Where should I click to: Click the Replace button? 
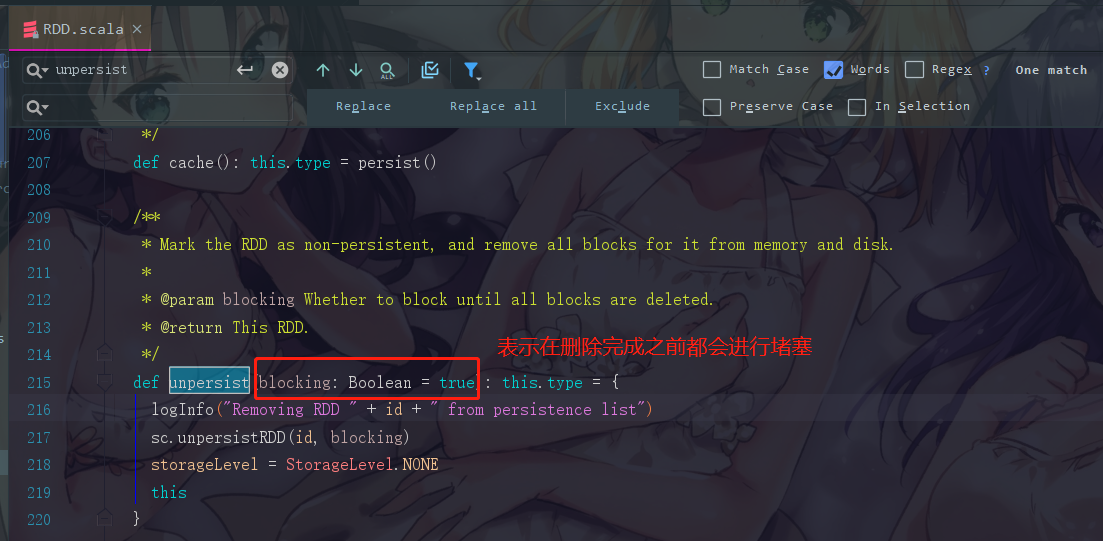(x=363, y=106)
